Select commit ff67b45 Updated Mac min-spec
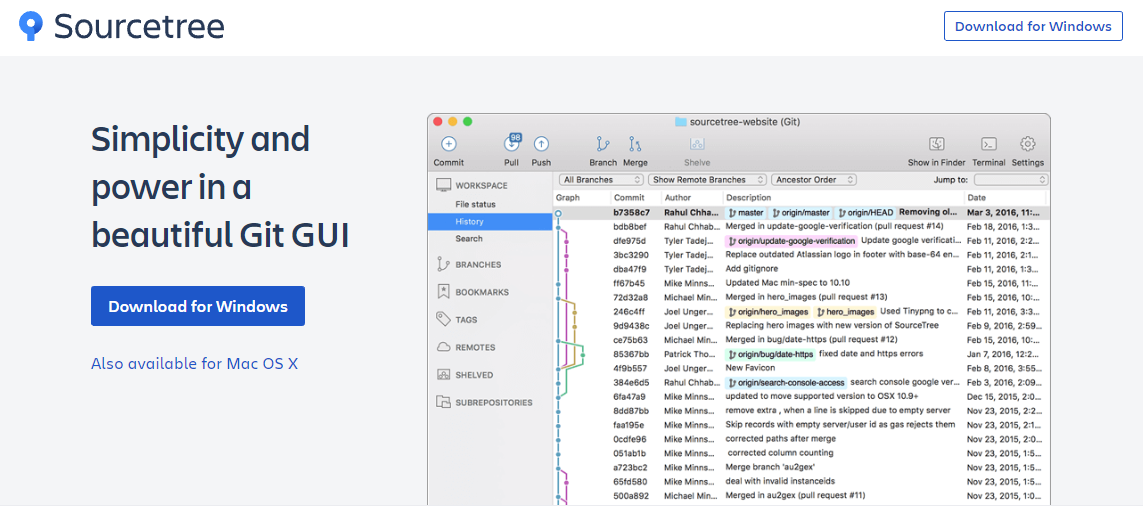 [x=802, y=283]
